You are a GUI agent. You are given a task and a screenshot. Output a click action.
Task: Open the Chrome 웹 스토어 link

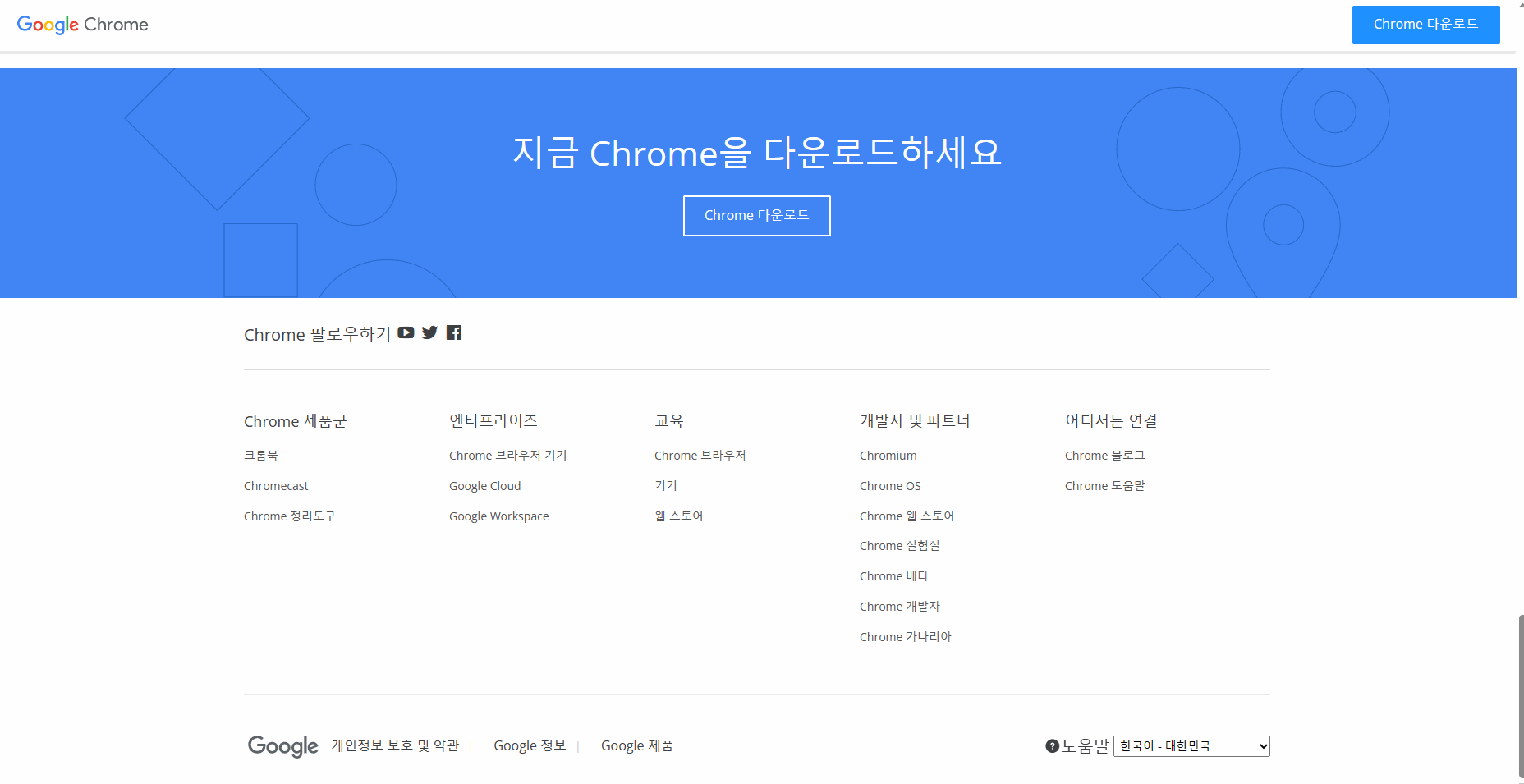[906, 516]
